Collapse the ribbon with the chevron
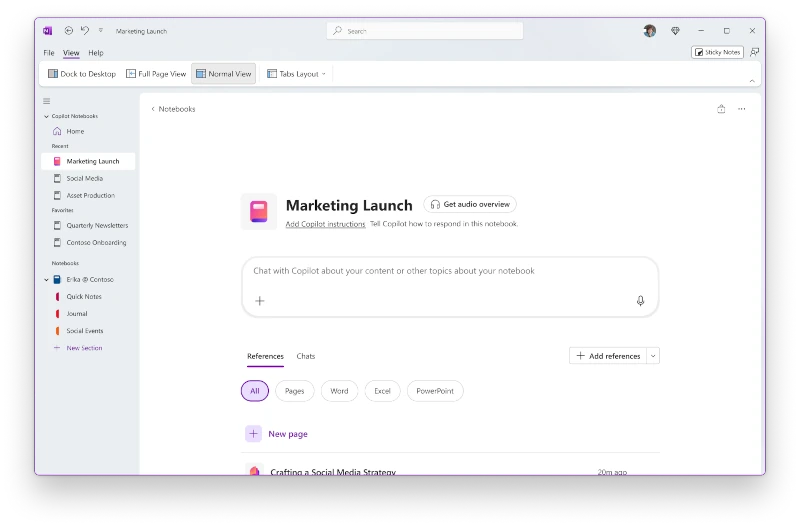The width and height of the screenshot is (800, 527). click(x=752, y=80)
